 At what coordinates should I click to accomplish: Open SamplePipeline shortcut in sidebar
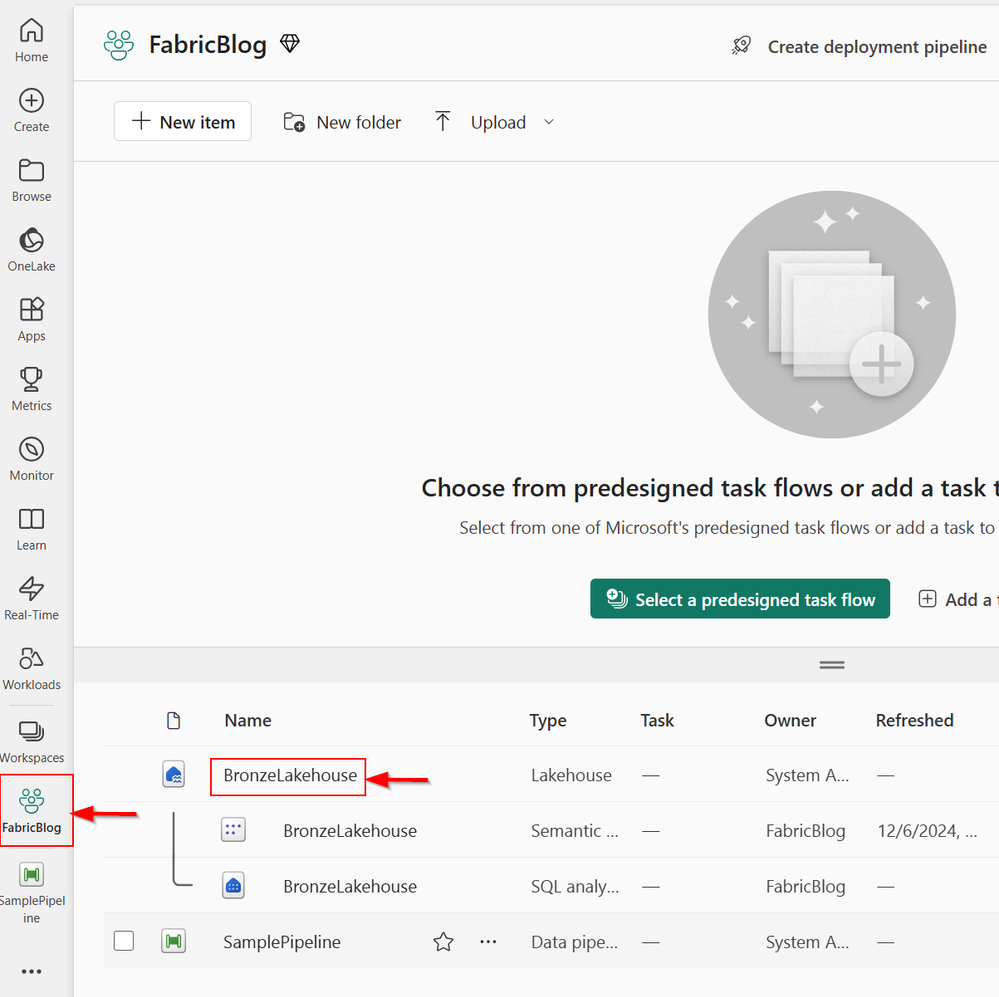(31, 893)
